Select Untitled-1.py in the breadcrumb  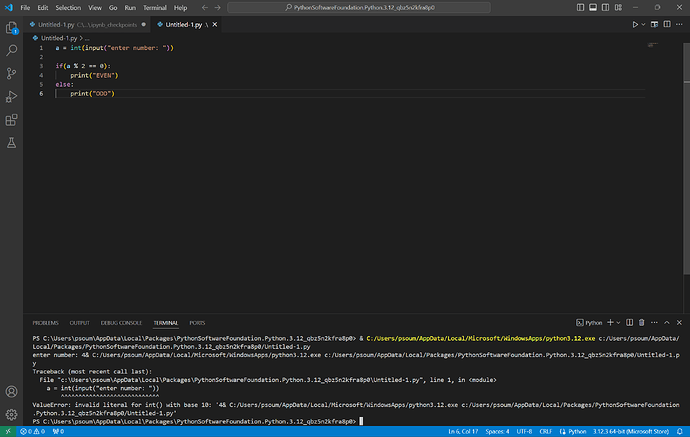(59, 38)
